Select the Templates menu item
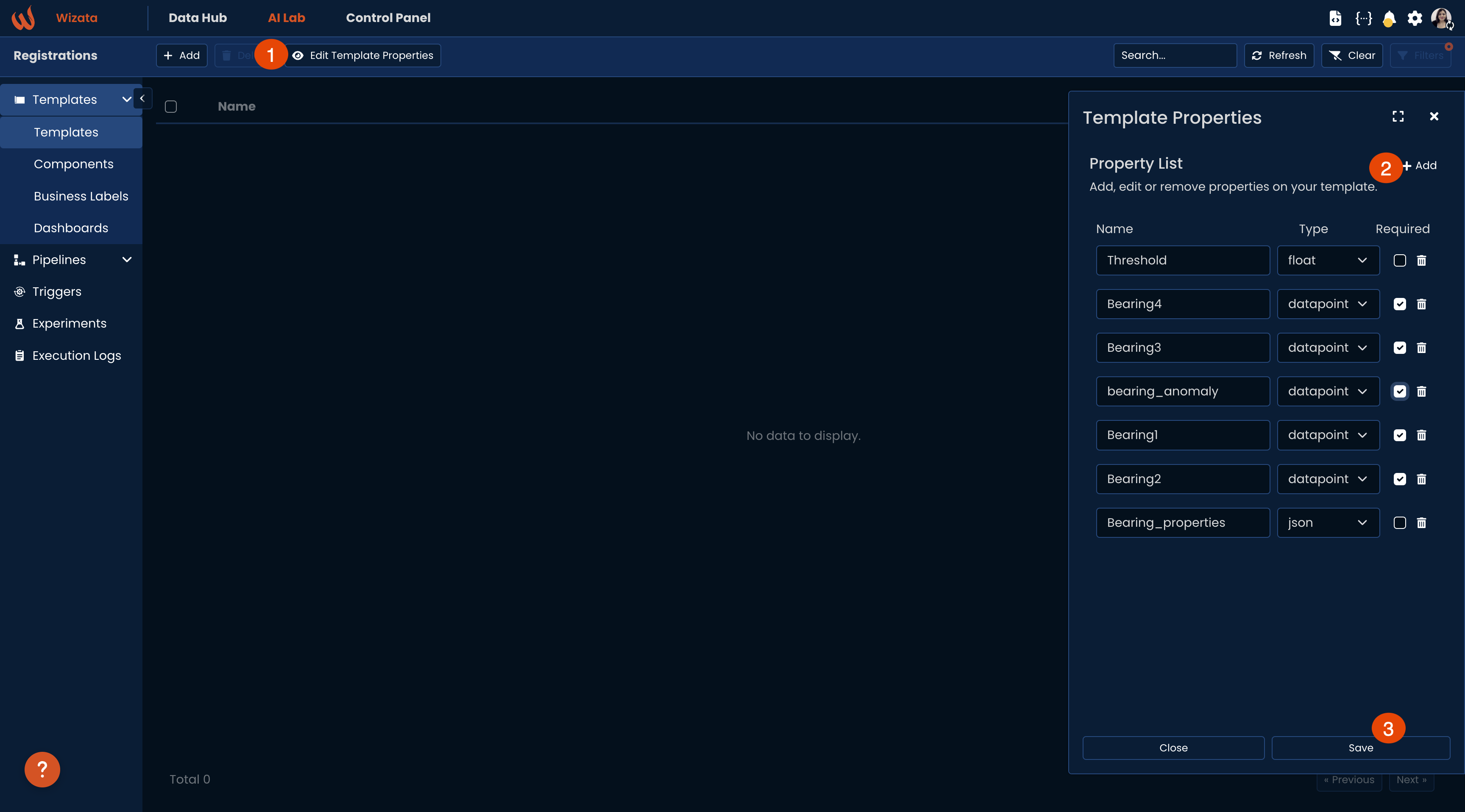Screen dimensions: 1465x812 tap(65, 132)
